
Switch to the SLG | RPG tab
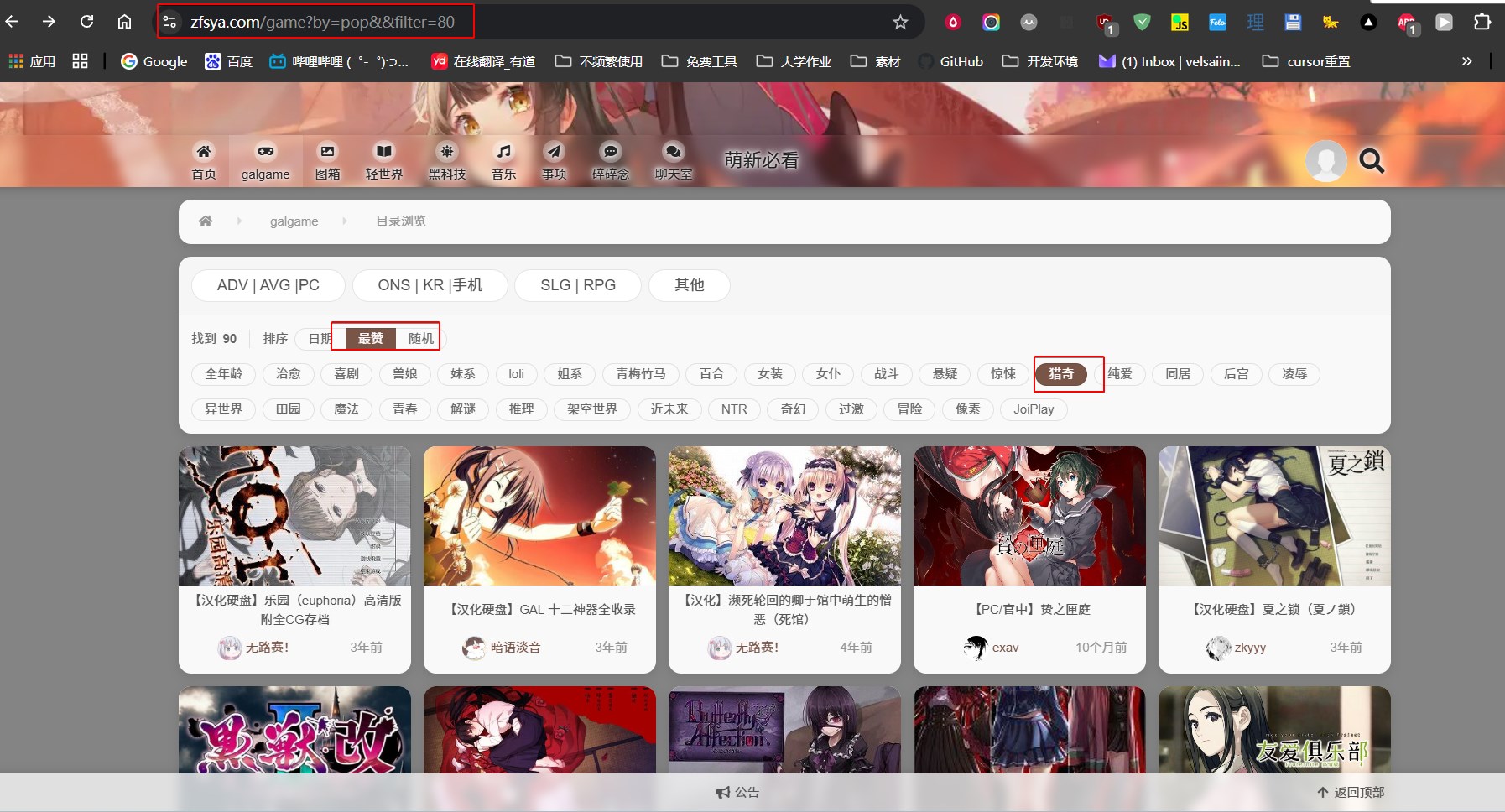point(578,285)
